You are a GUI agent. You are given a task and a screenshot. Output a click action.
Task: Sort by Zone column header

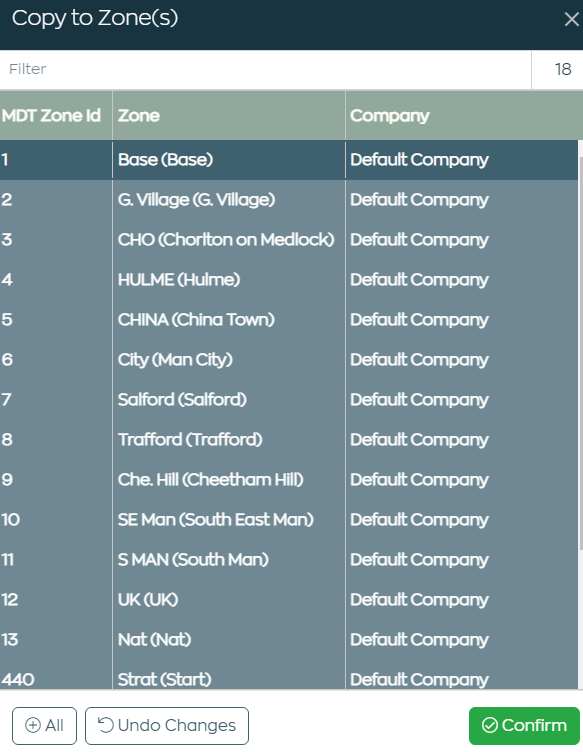(x=229, y=116)
